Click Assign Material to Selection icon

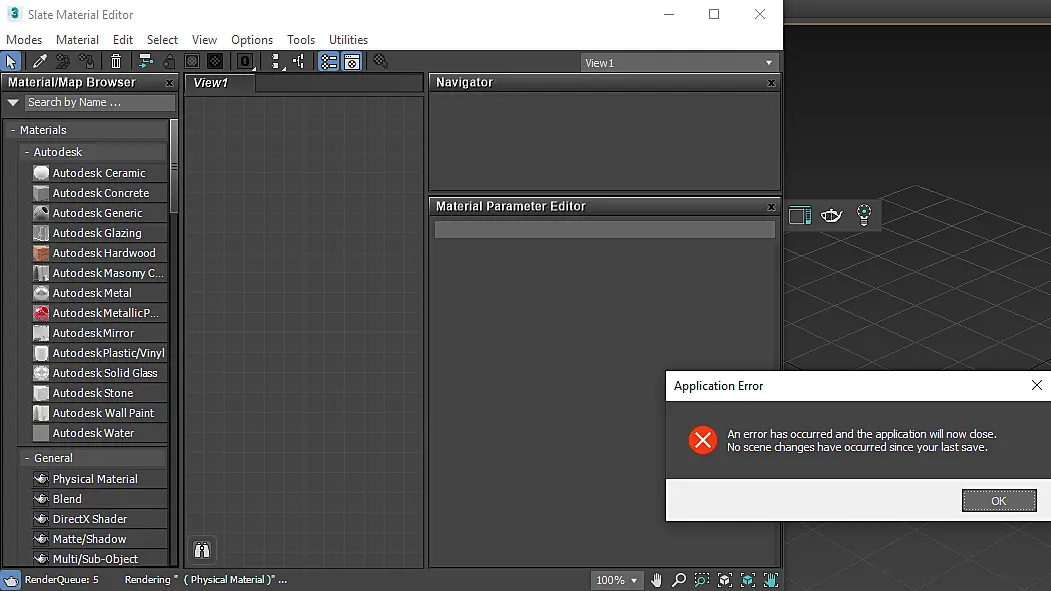(x=86, y=62)
